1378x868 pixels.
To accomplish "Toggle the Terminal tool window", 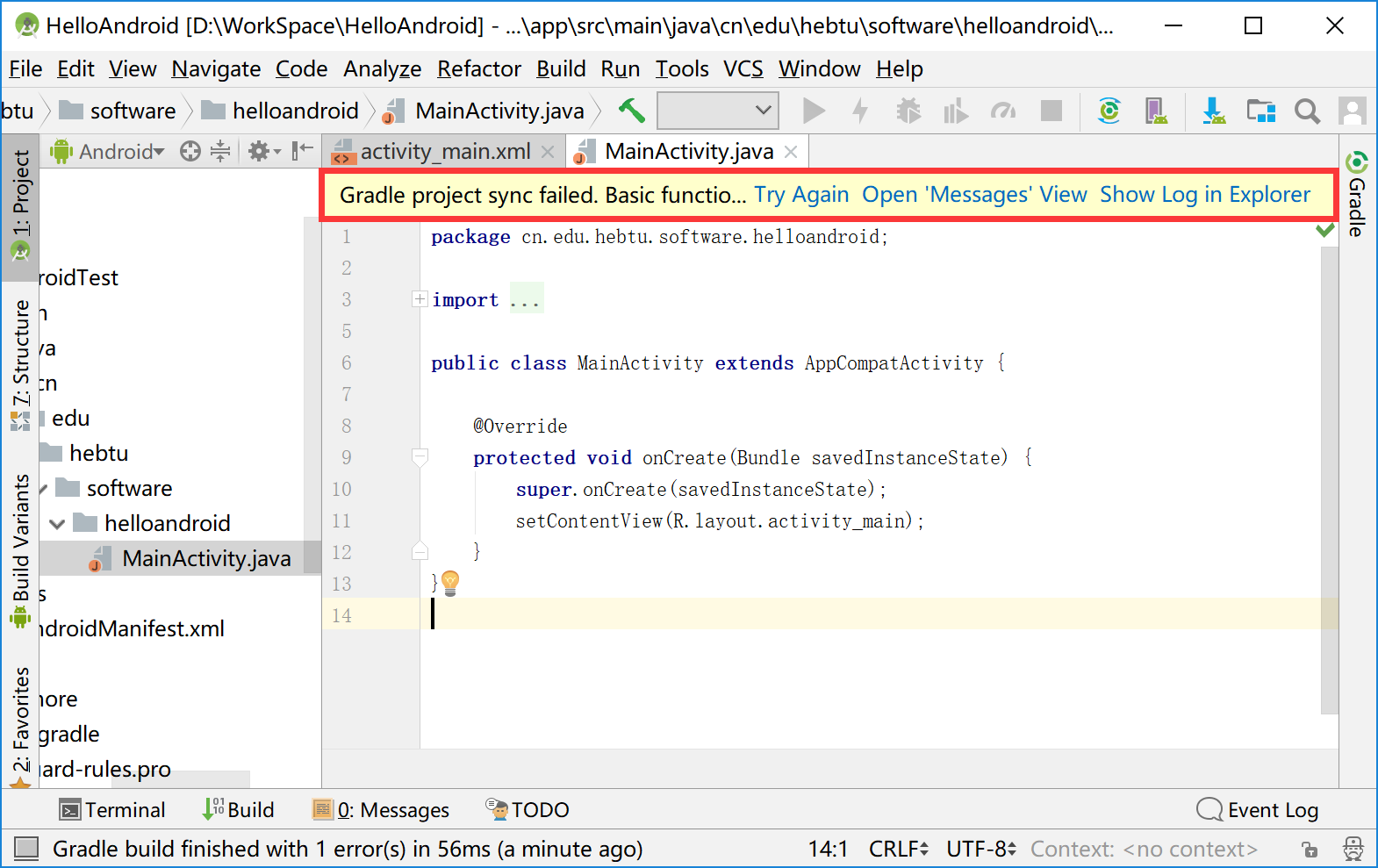I will (x=112, y=809).
